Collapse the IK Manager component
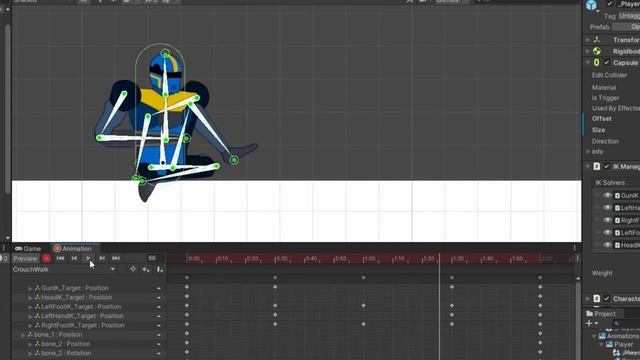The height and width of the screenshot is (360, 640). coord(588,166)
